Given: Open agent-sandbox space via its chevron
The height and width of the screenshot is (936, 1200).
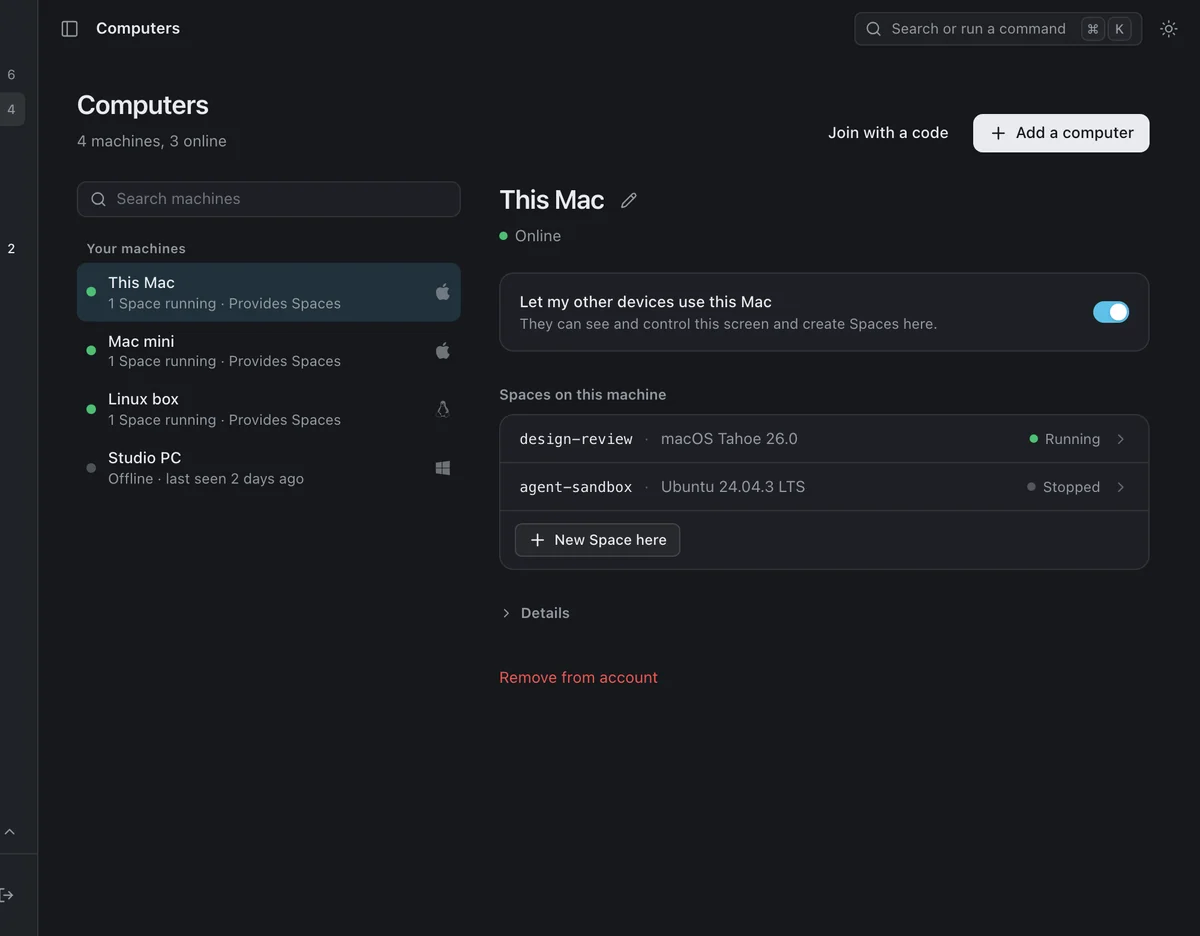Looking at the screenshot, I should (x=1121, y=487).
